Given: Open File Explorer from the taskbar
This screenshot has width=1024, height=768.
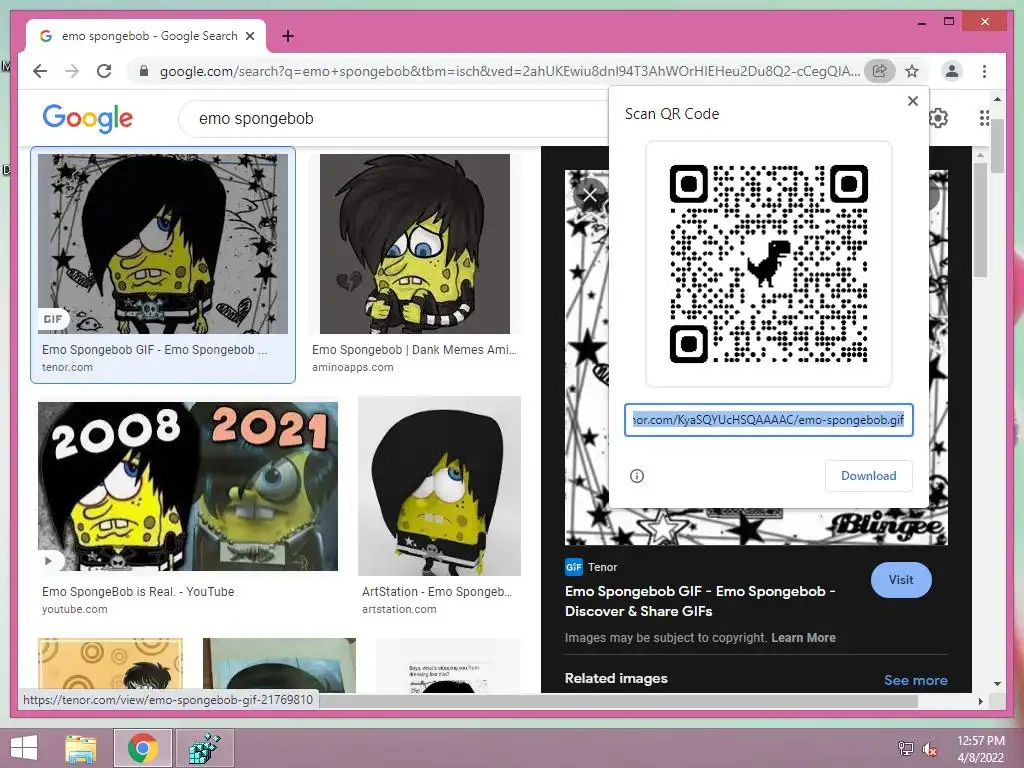Looking at the screenshot, I should tap(81, 748).
